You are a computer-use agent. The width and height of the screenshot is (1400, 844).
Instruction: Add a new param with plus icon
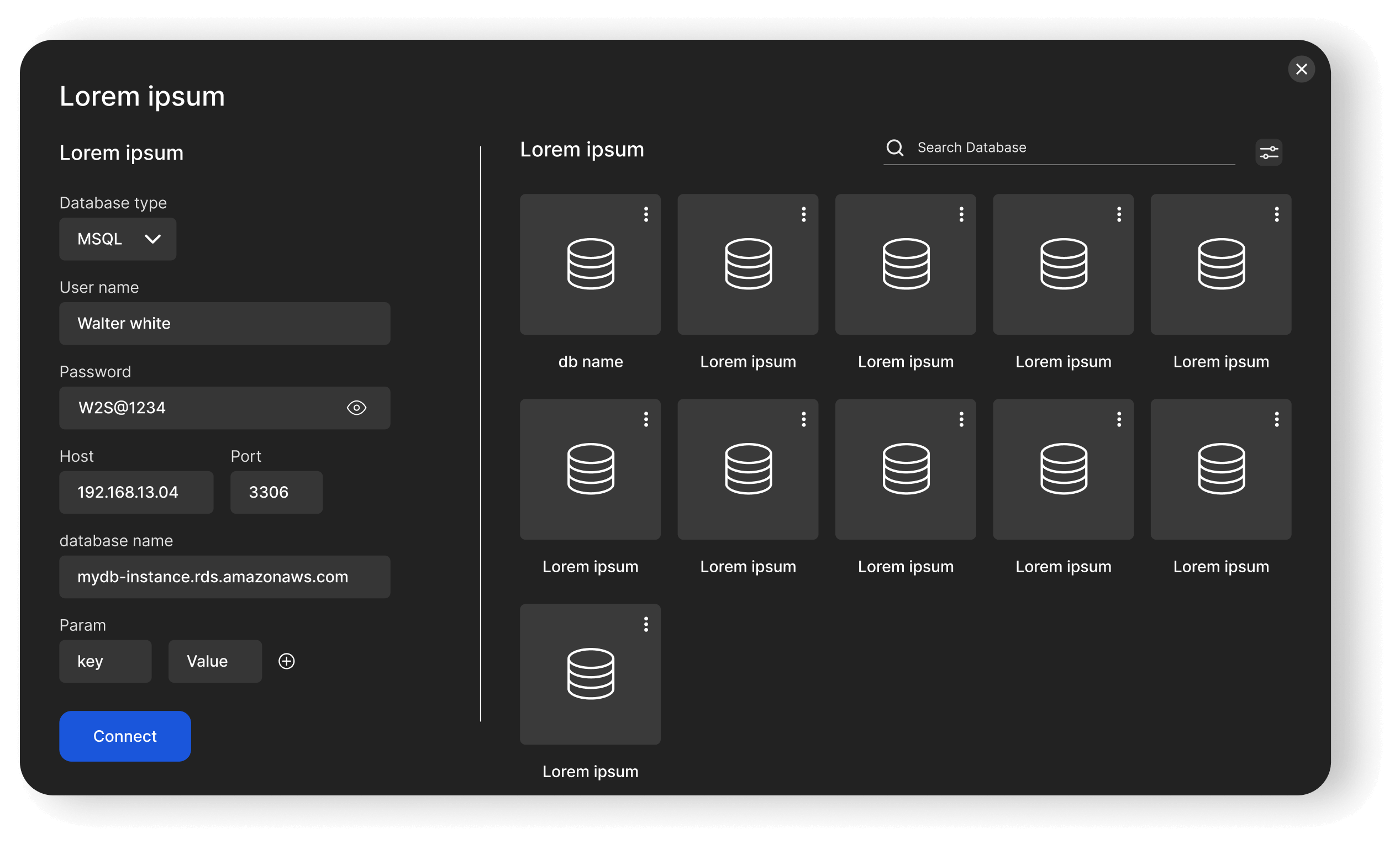coord(286,661)
